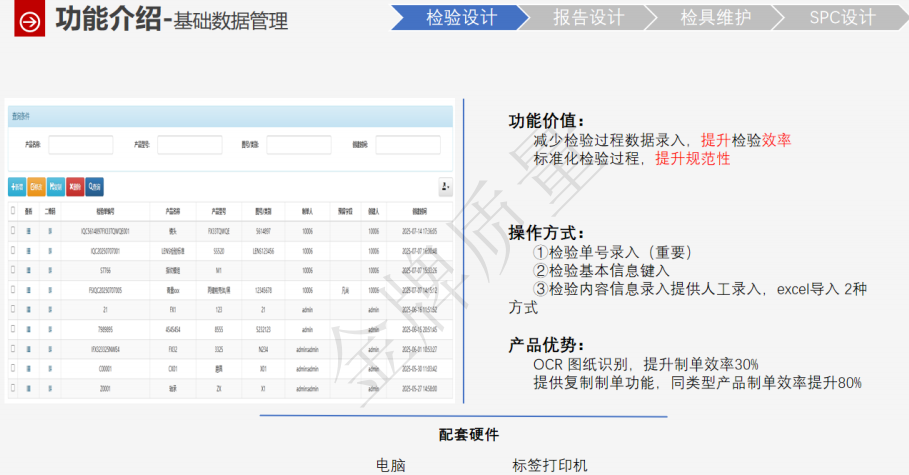
Task: Click the dark-blue search (查询) toolbar button
Action: click(95, 186)
